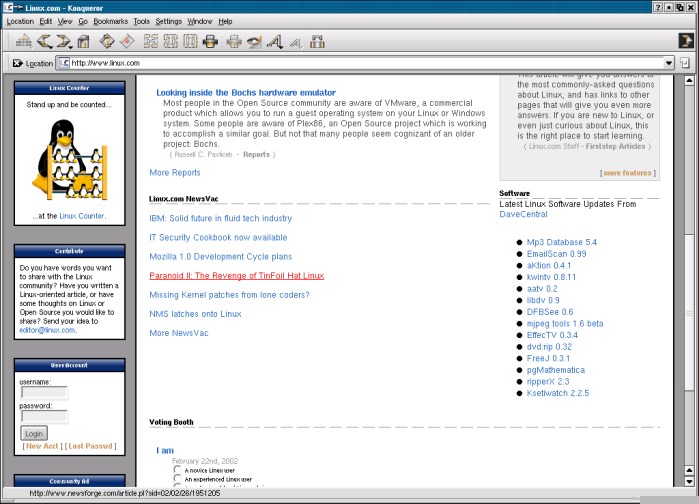Image resolution: width=699 pixels, height=504 pixels.
Task: Expand the location URL history dropdown
Action: click(668, 63)
